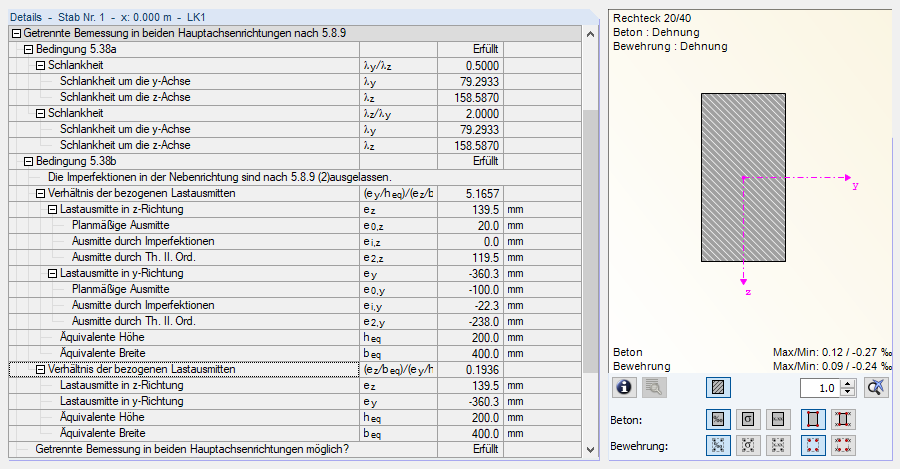Collapse the Schlankheit λy/λz node

tap(40, 65)
